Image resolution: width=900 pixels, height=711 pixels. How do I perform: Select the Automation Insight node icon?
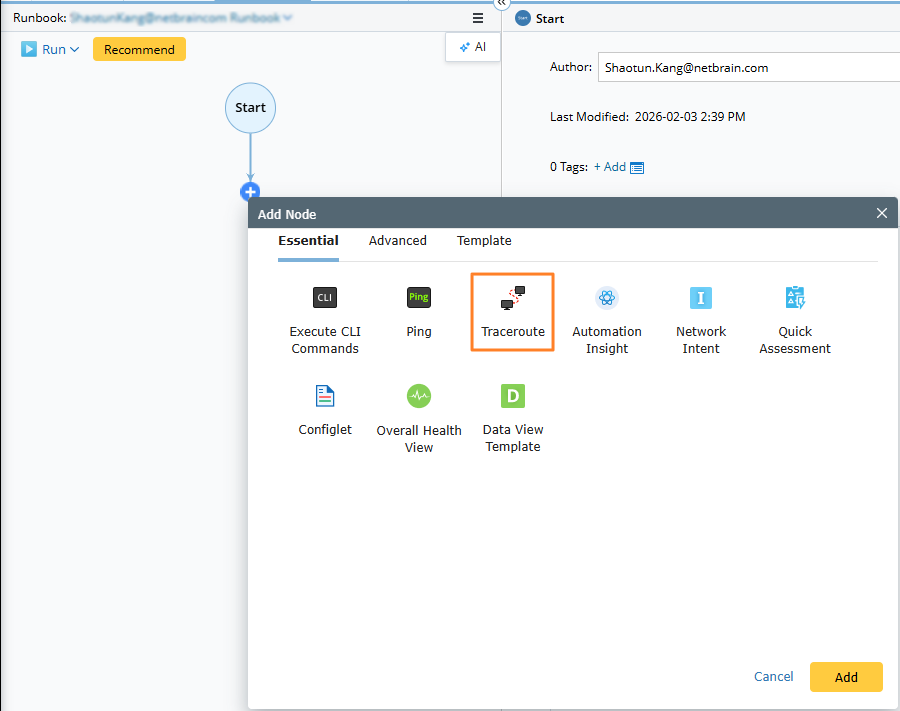tap(607, 297)
